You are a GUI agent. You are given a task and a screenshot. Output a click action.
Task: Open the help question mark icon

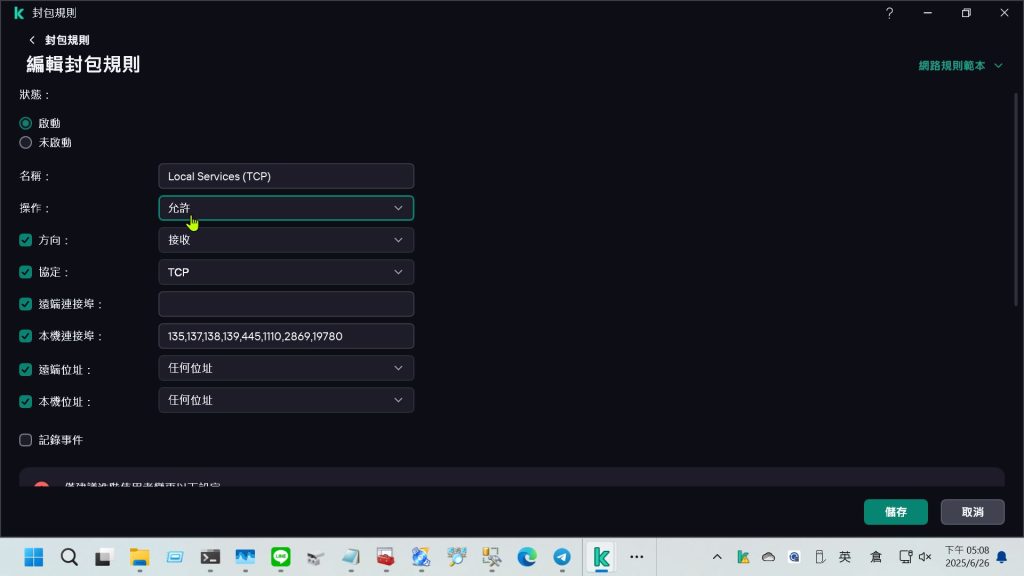[x=890, y=13]
